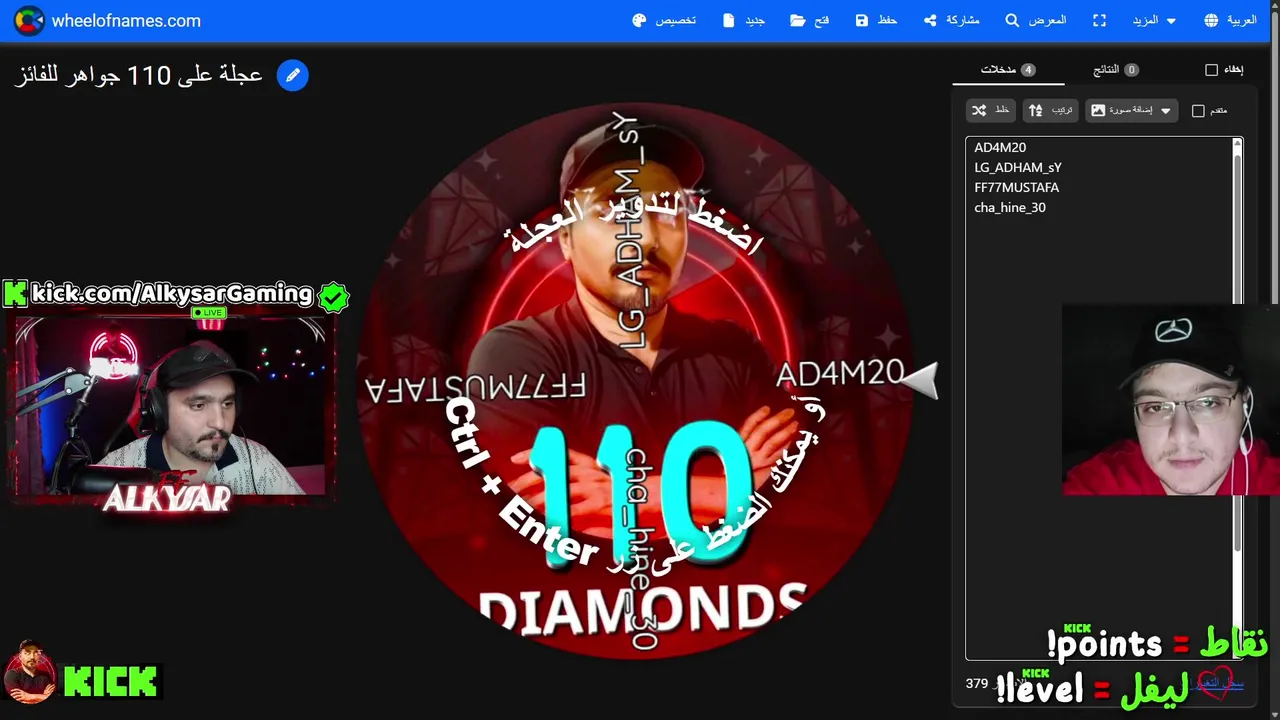This screenshot has height=720, width=1280.
Task: Open the إضافة صورة (Add image) dropdown
Action: tap(1131, 110)
